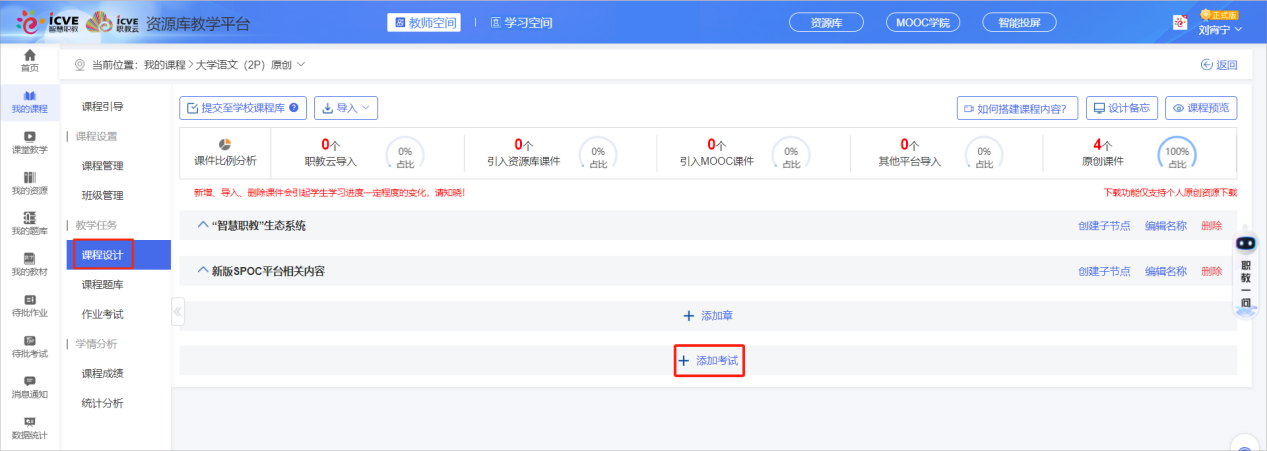Click 返回 link to go back
Screen dimensions: 1267x451
(1218, 65)
